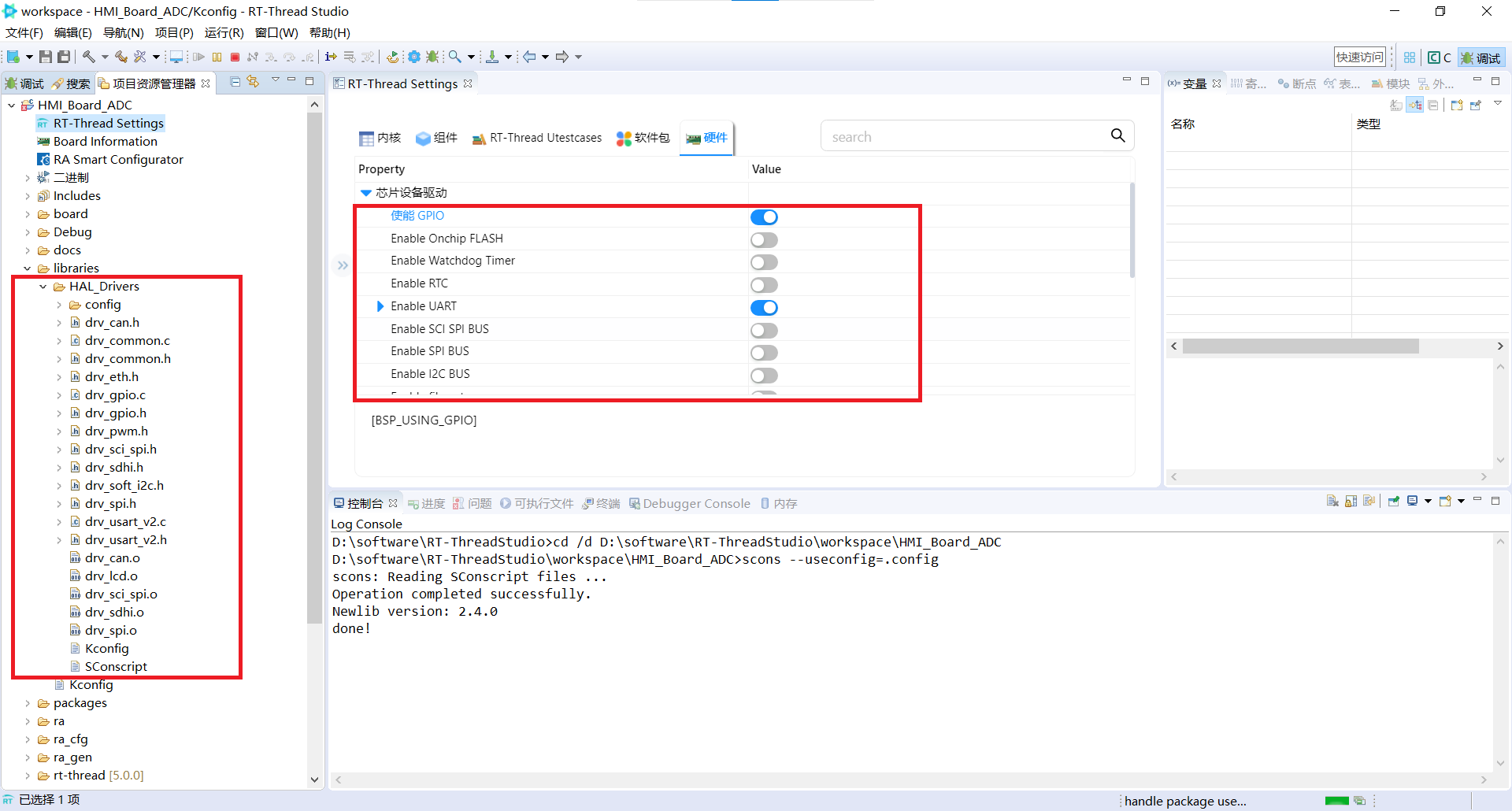
Task: Collapse the libraries folder
Action: (x=28, y=268)
